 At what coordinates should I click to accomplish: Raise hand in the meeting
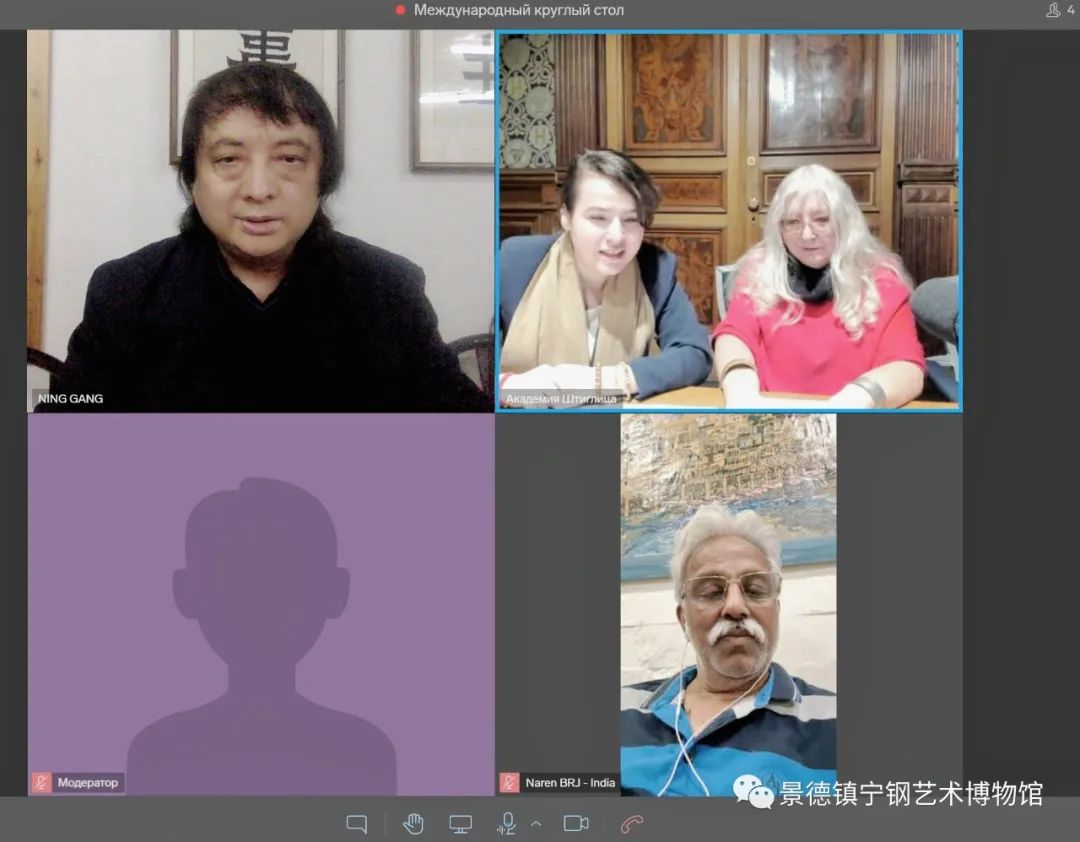click(413, 824)
